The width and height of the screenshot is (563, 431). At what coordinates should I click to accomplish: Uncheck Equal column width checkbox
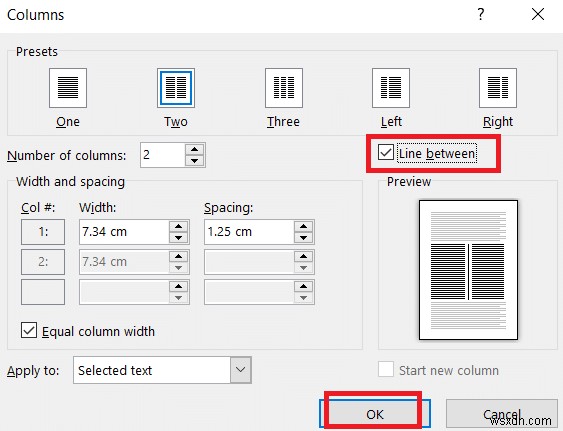(x=29, y=330)
